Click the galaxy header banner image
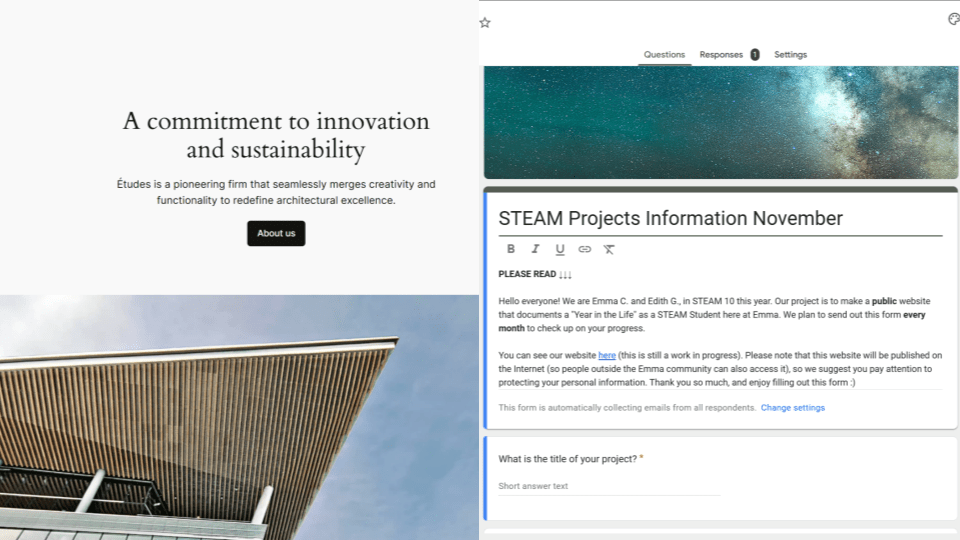Image resolution: width=960 pixels, height=540 pixels. 720,122
